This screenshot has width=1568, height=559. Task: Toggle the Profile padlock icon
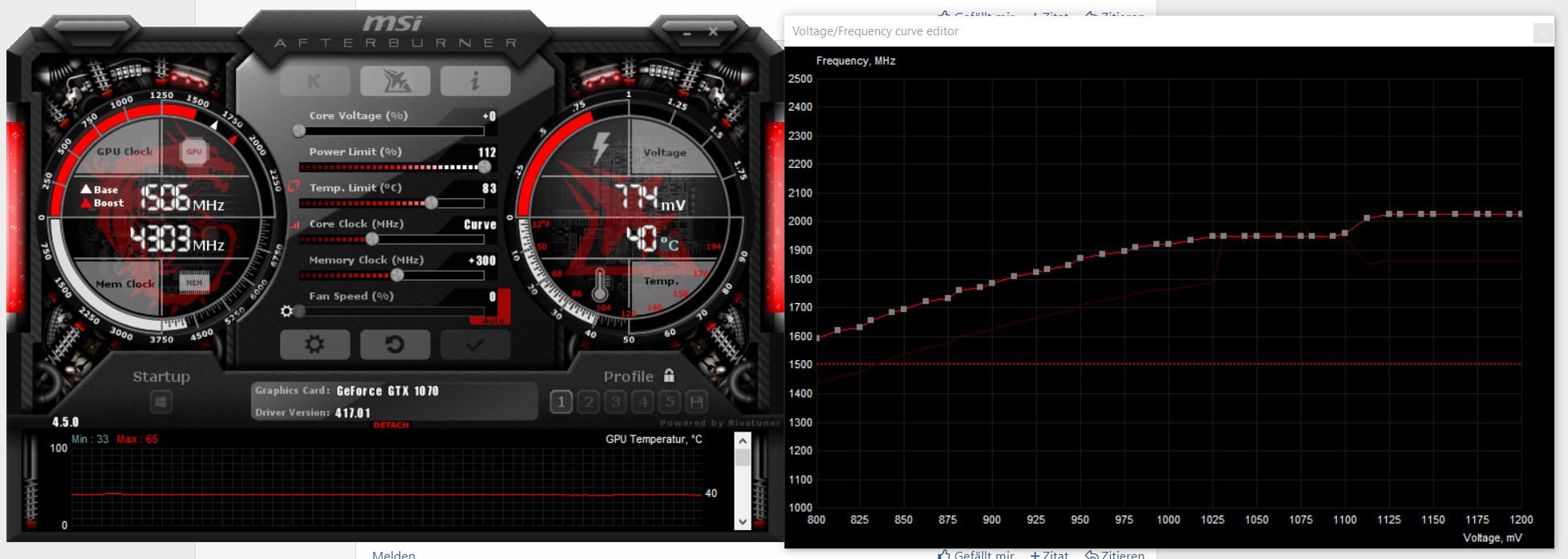pos(669,375)
